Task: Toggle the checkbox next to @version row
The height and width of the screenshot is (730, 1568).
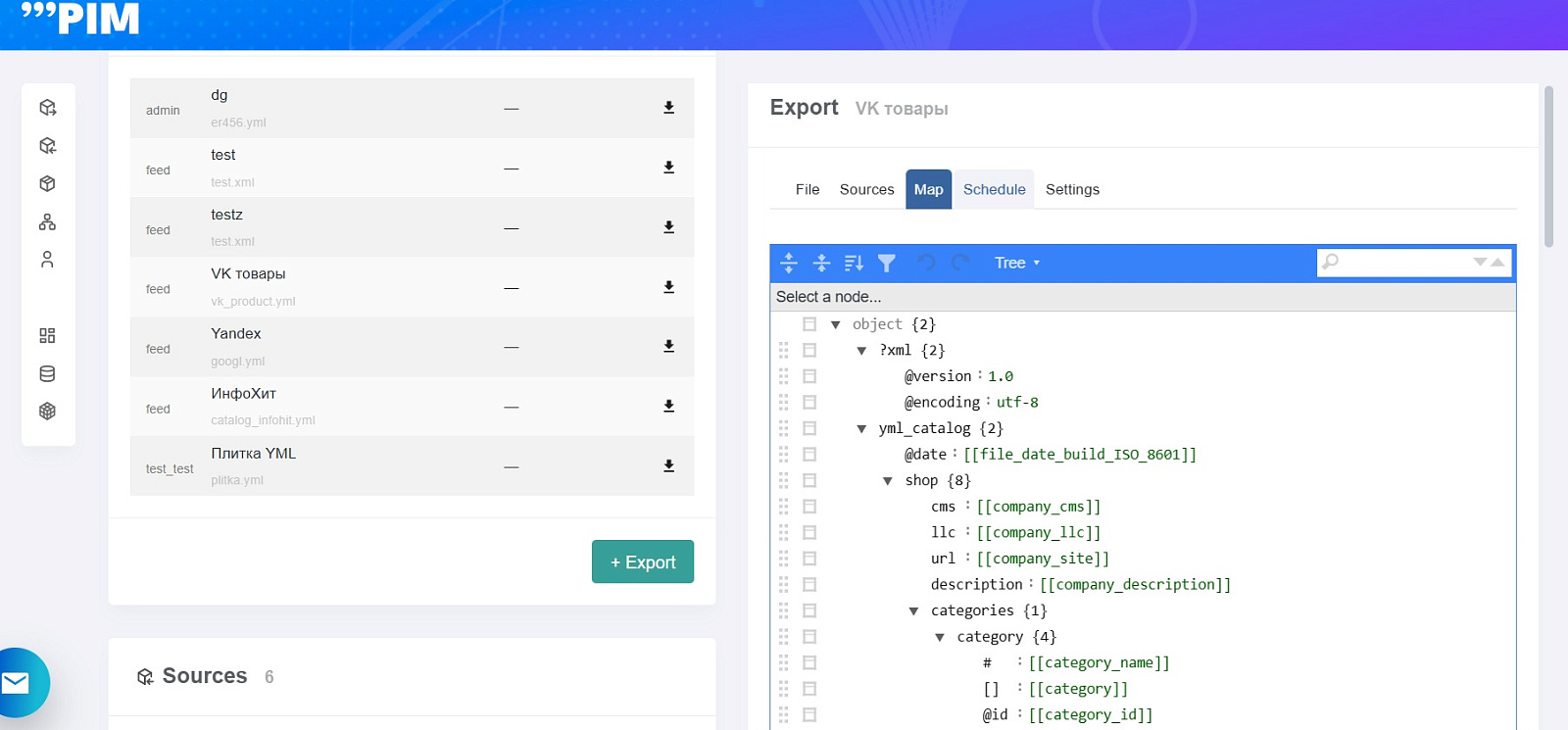Action: 809,376
